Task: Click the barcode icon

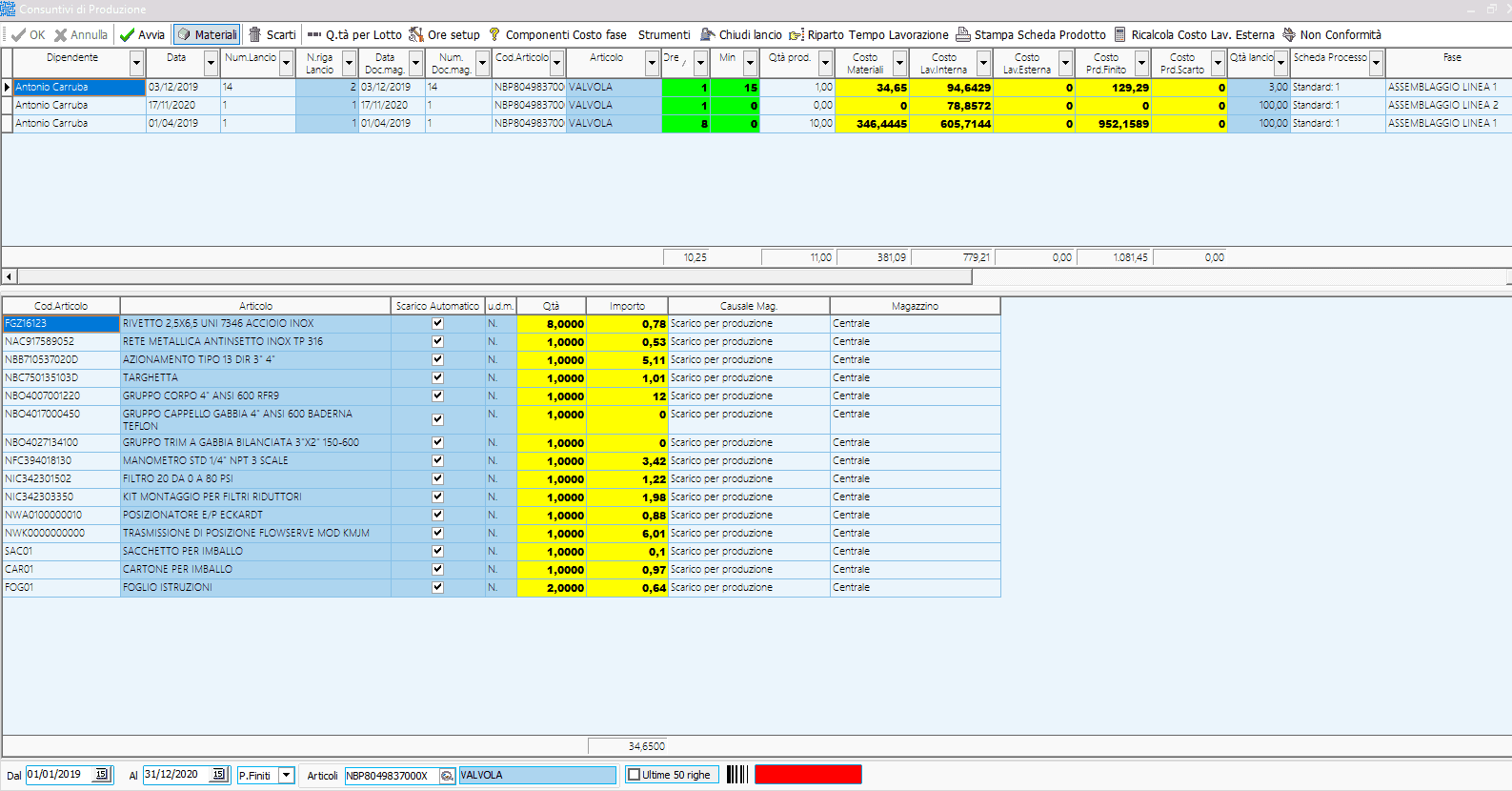Action: (x=737, y=775)
